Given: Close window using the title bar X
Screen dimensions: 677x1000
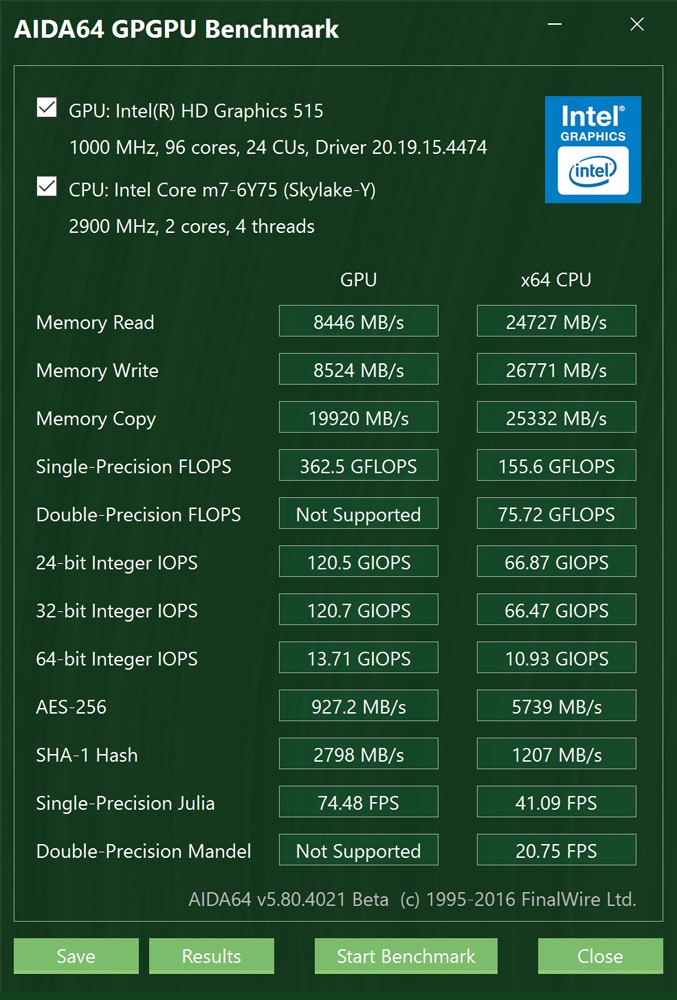Looking at the screenshot, I should [637, 24].
